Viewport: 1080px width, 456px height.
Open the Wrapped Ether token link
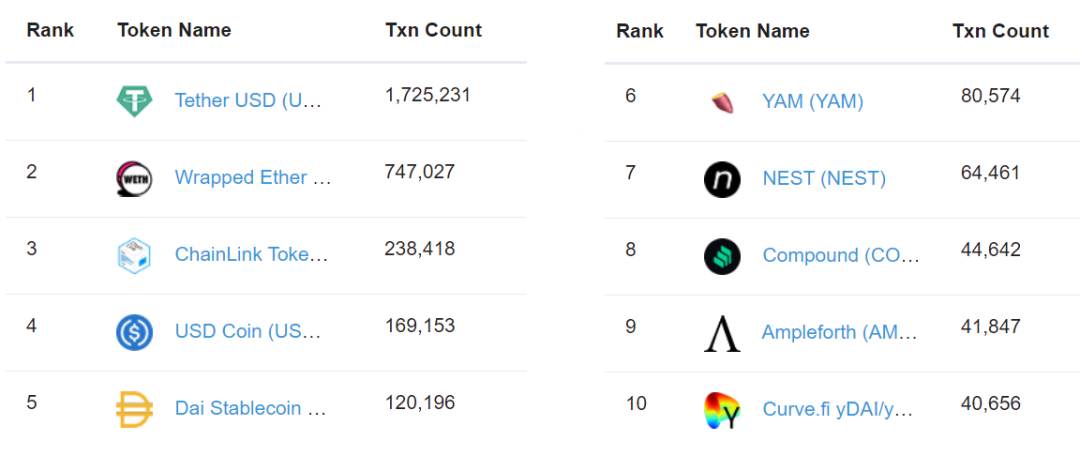coord(253,177)
